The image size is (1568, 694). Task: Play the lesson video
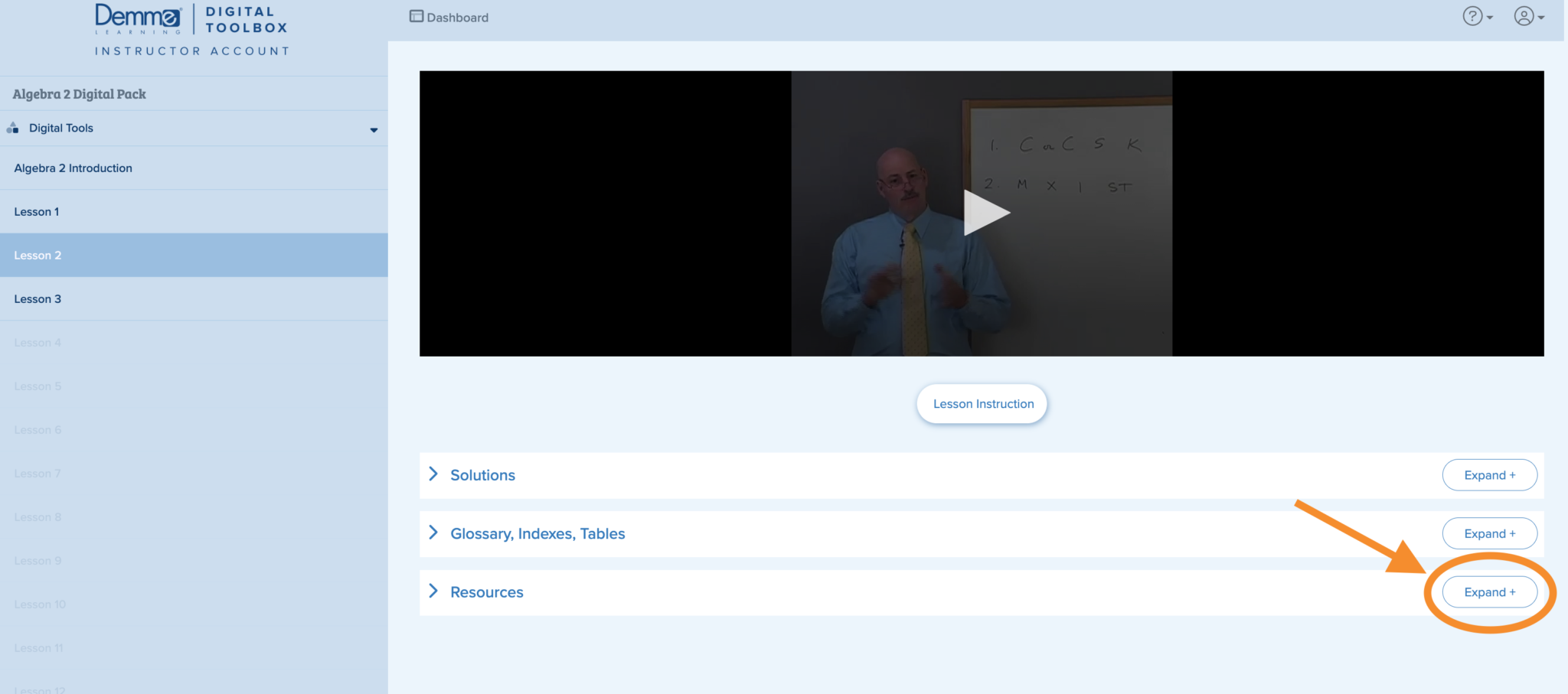click(x=988, y=213)
